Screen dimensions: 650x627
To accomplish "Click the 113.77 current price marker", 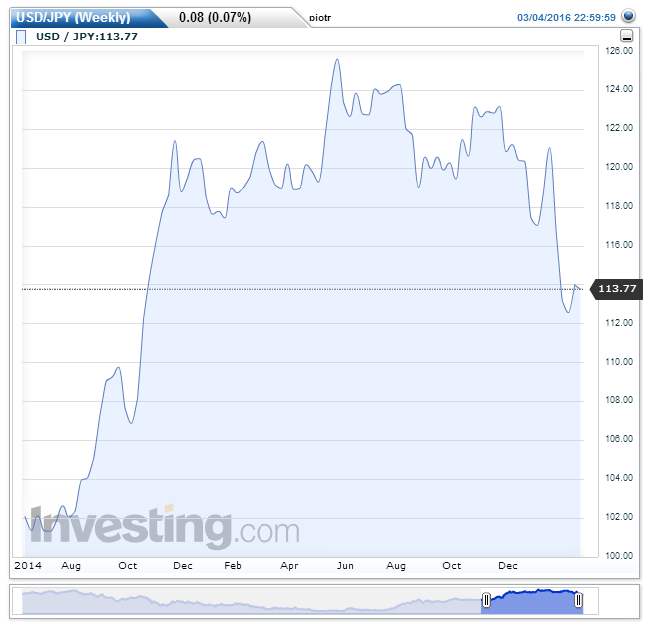I will point(616,289).
